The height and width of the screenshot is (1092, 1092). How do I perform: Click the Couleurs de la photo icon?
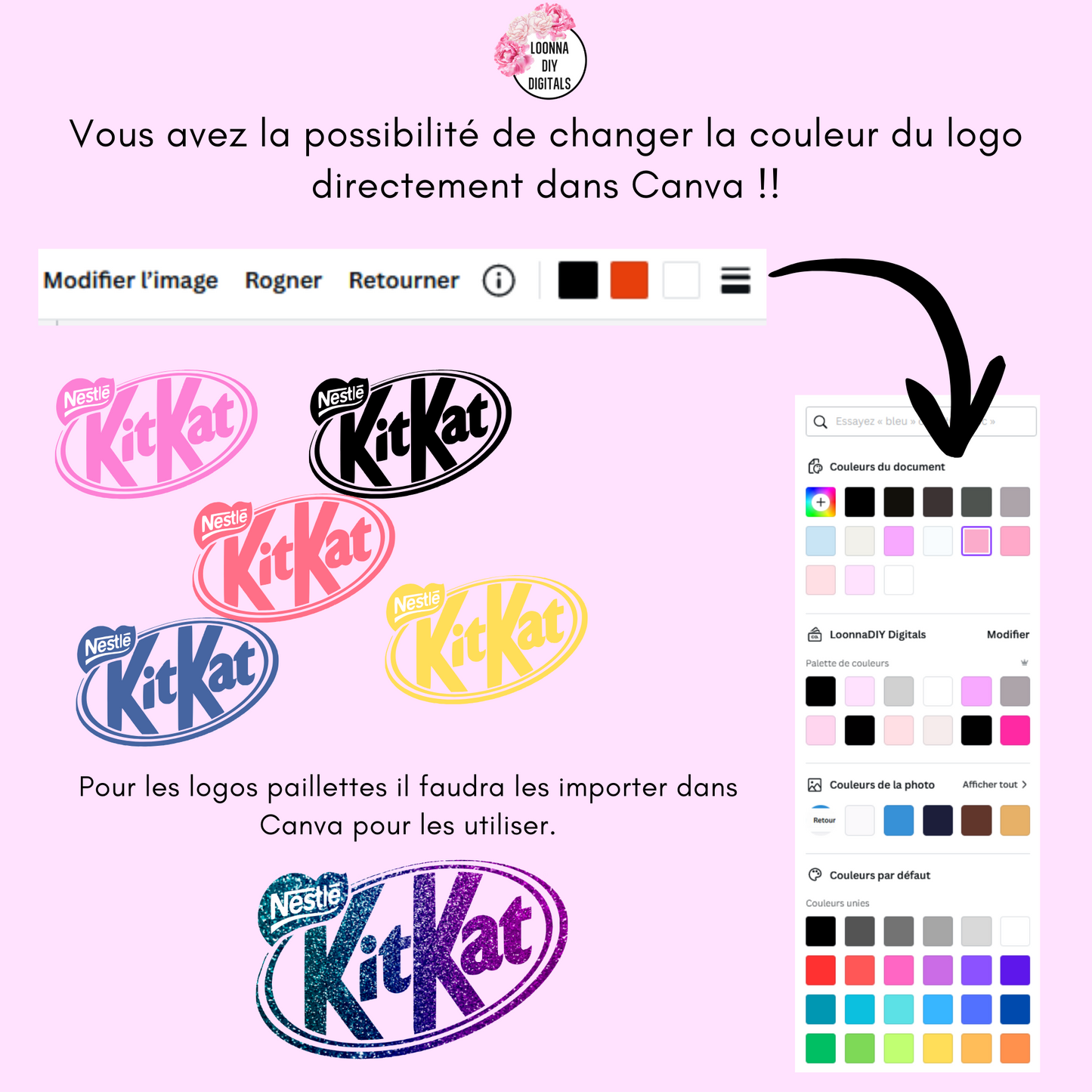pos(815,785)
